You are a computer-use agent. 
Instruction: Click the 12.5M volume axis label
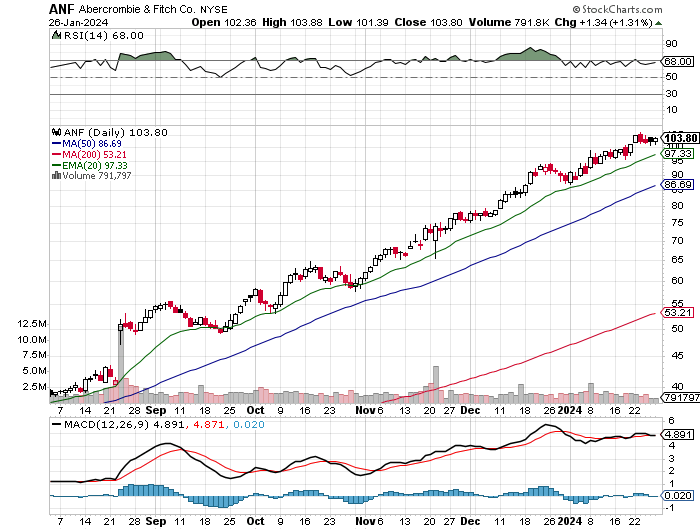[x=32, y=324]
